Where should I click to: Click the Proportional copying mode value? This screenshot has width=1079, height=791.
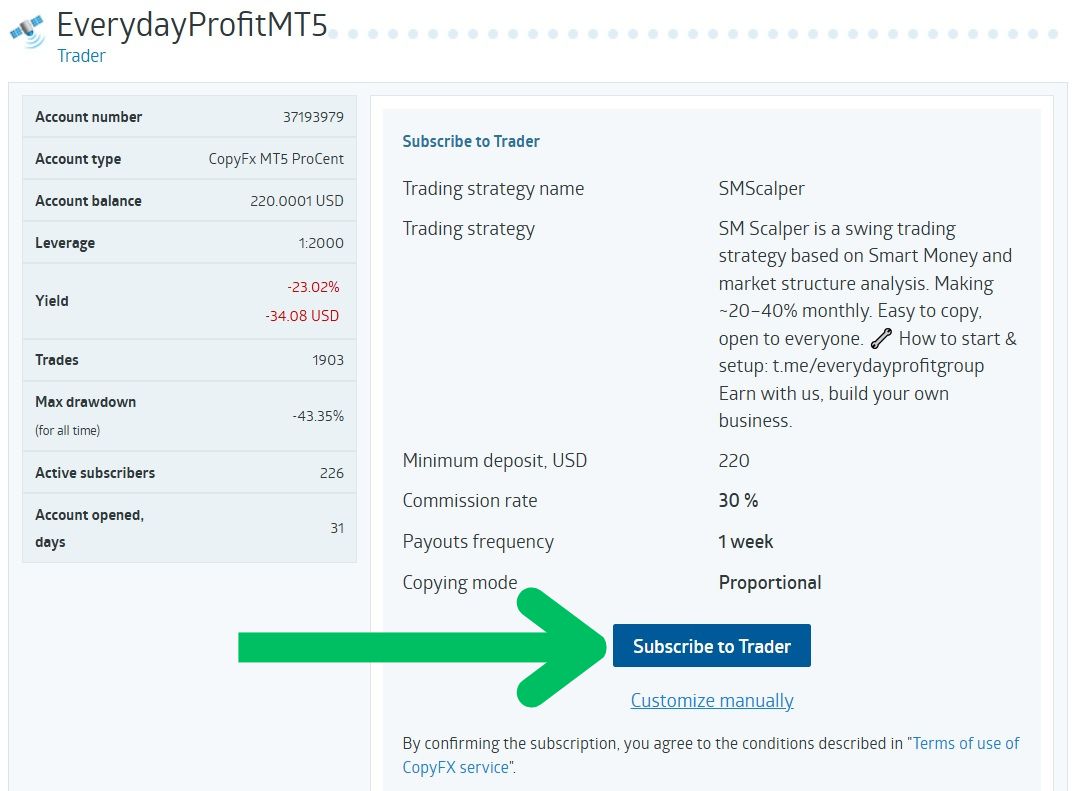pos(770,583)
